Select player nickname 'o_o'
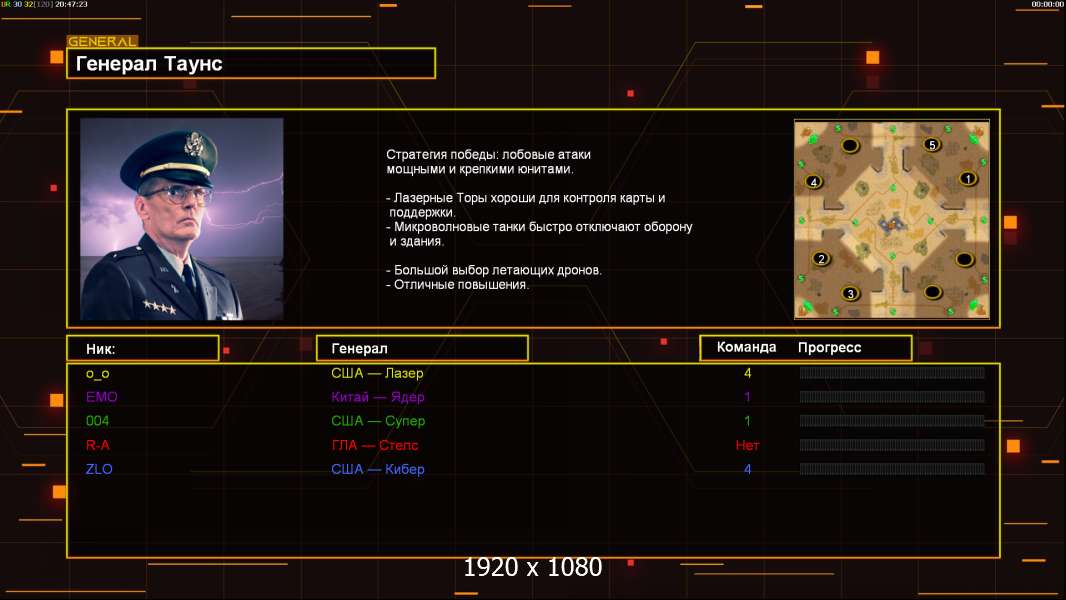Viewport: 1066px width, 600px height. coord(97,373)
